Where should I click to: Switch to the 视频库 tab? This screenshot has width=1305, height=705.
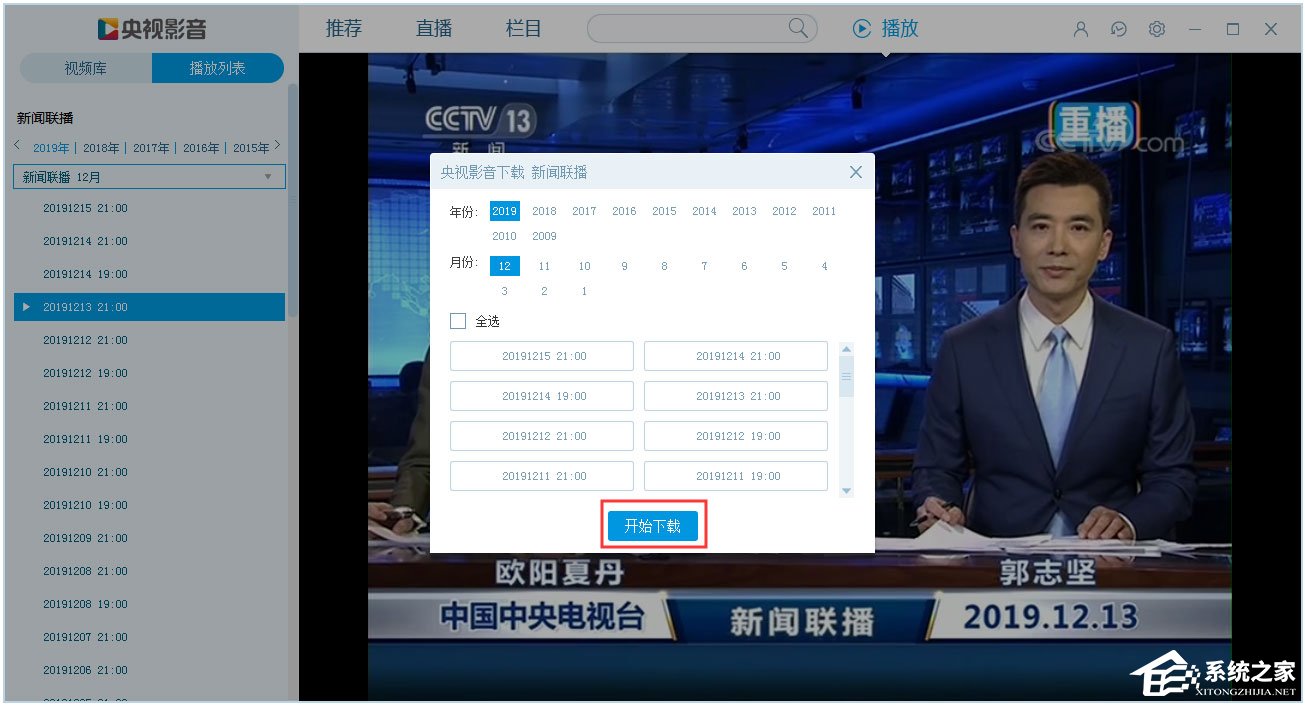pyautogui.click(x=85, y=68)
